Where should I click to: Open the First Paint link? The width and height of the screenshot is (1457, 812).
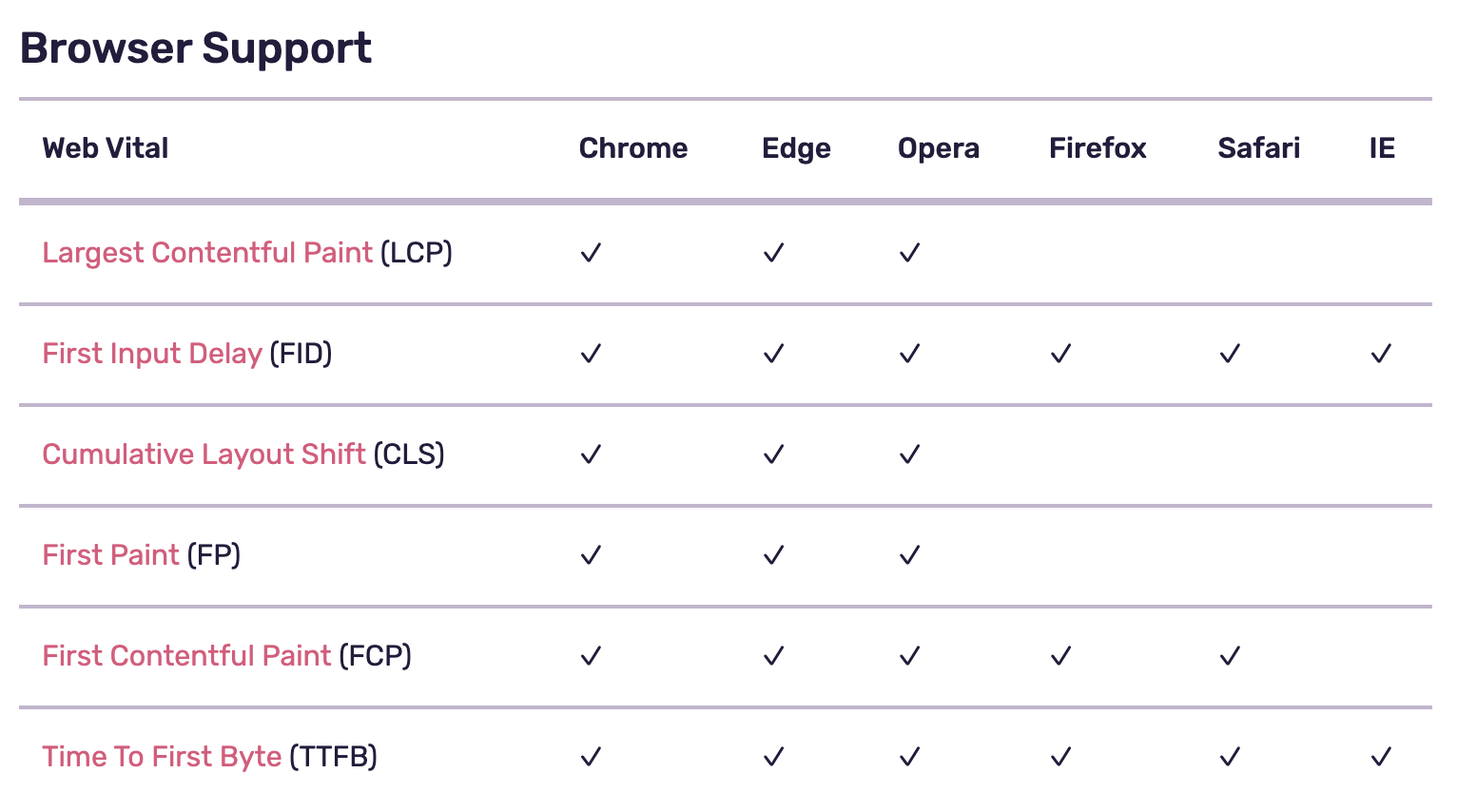(x=110, y=555)
